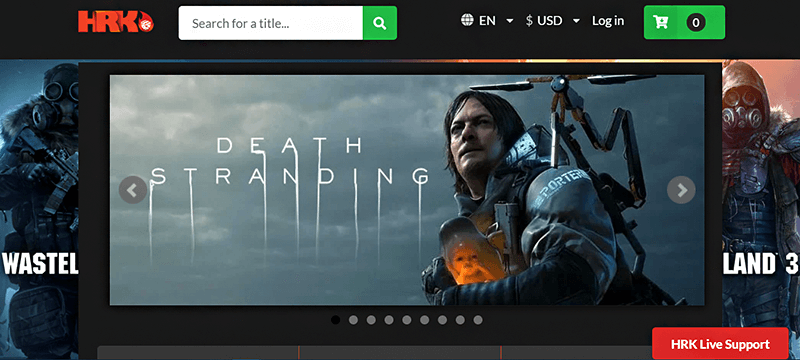Advance carousel with right arrow
The width and height of the screenshot is (800, 360).
[681, 190]
